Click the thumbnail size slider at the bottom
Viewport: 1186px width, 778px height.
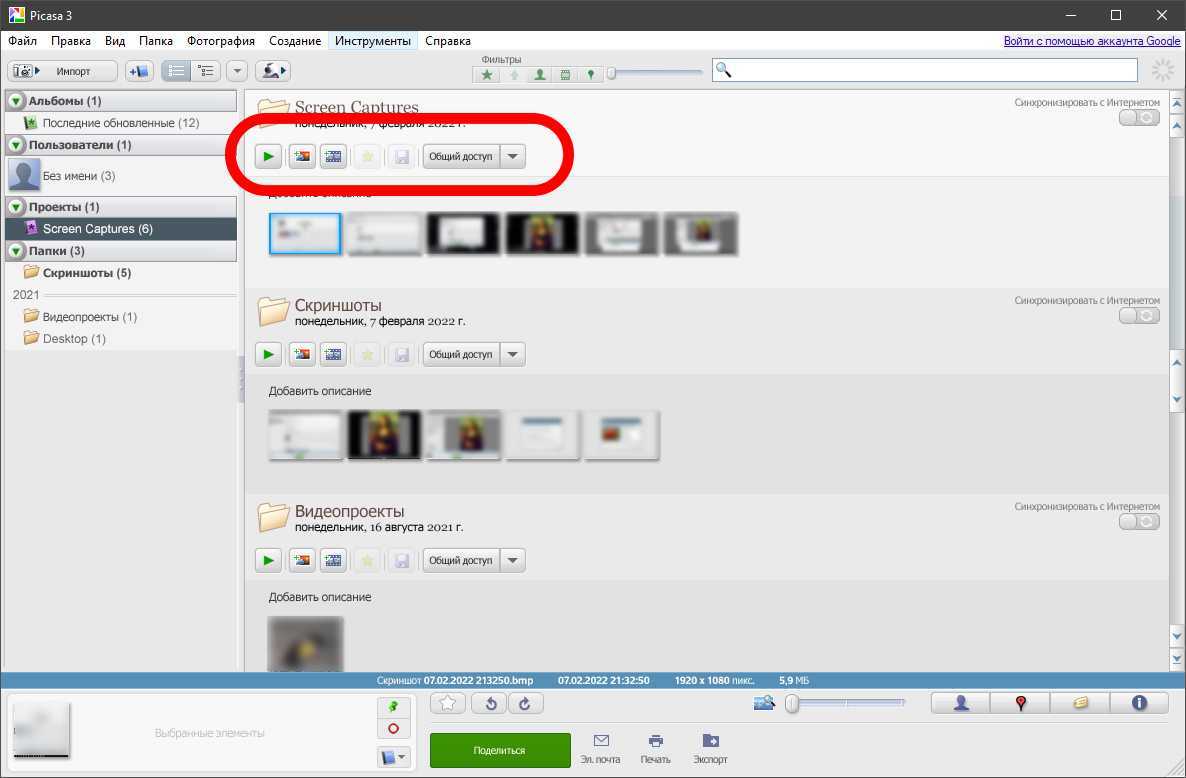point(845,704)
